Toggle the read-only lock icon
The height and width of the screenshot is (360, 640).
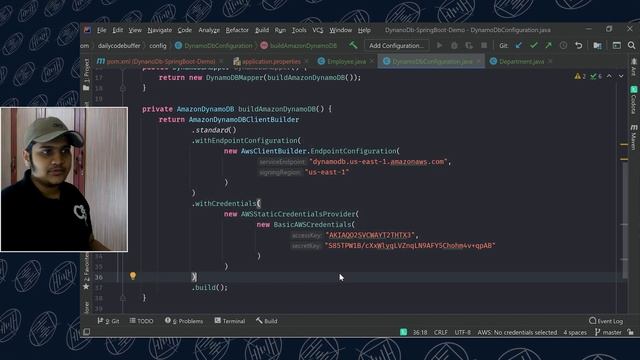pos(631,333)
